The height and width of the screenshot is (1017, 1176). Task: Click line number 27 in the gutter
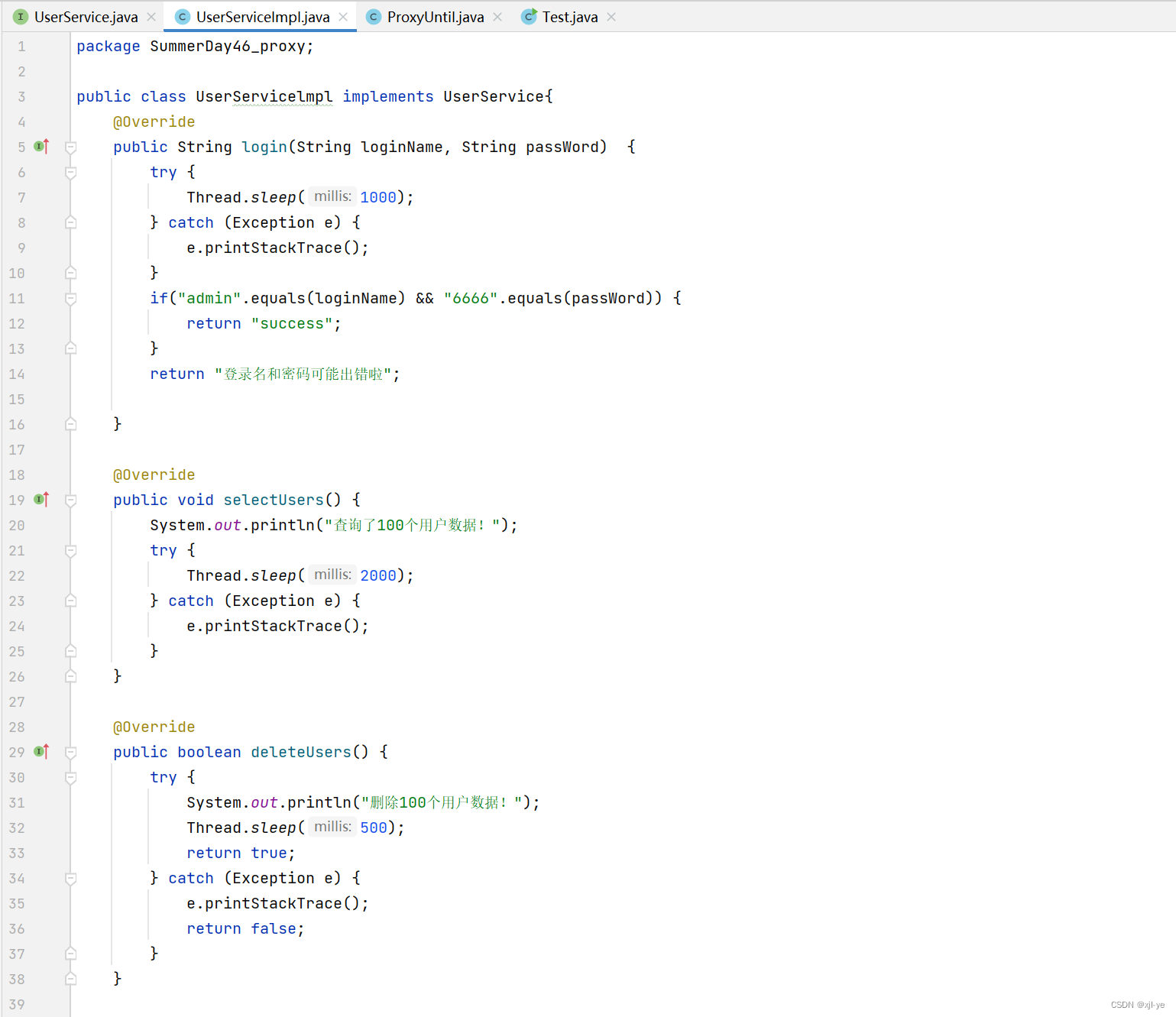click(17, 701)
